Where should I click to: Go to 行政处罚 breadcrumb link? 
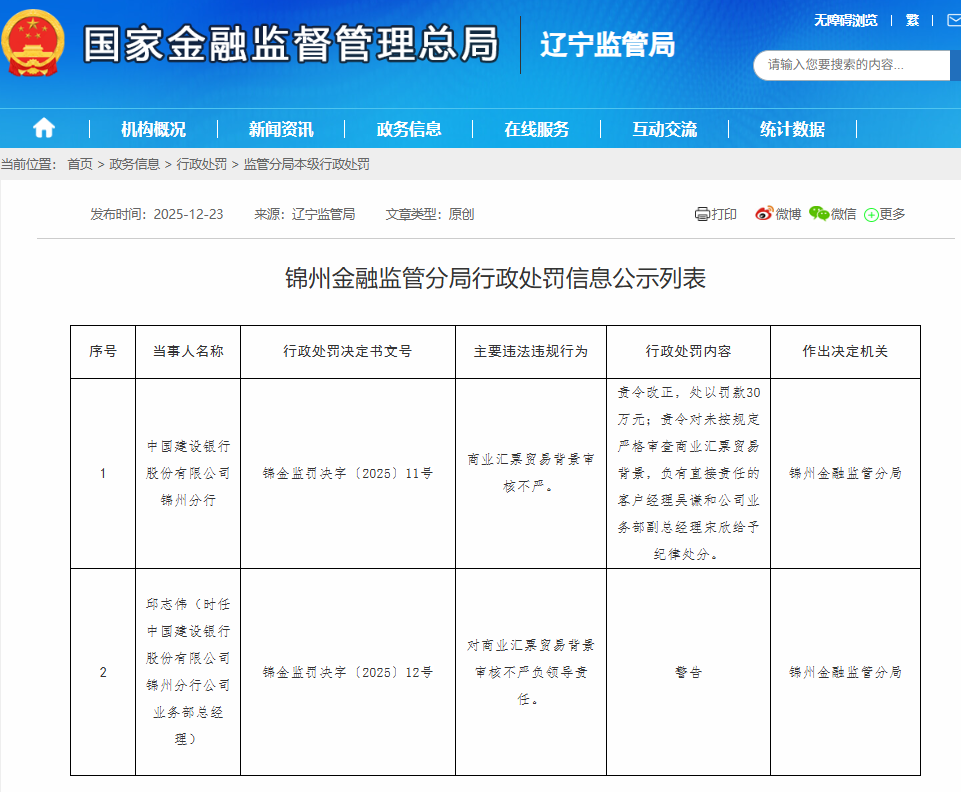click(202, 164)
